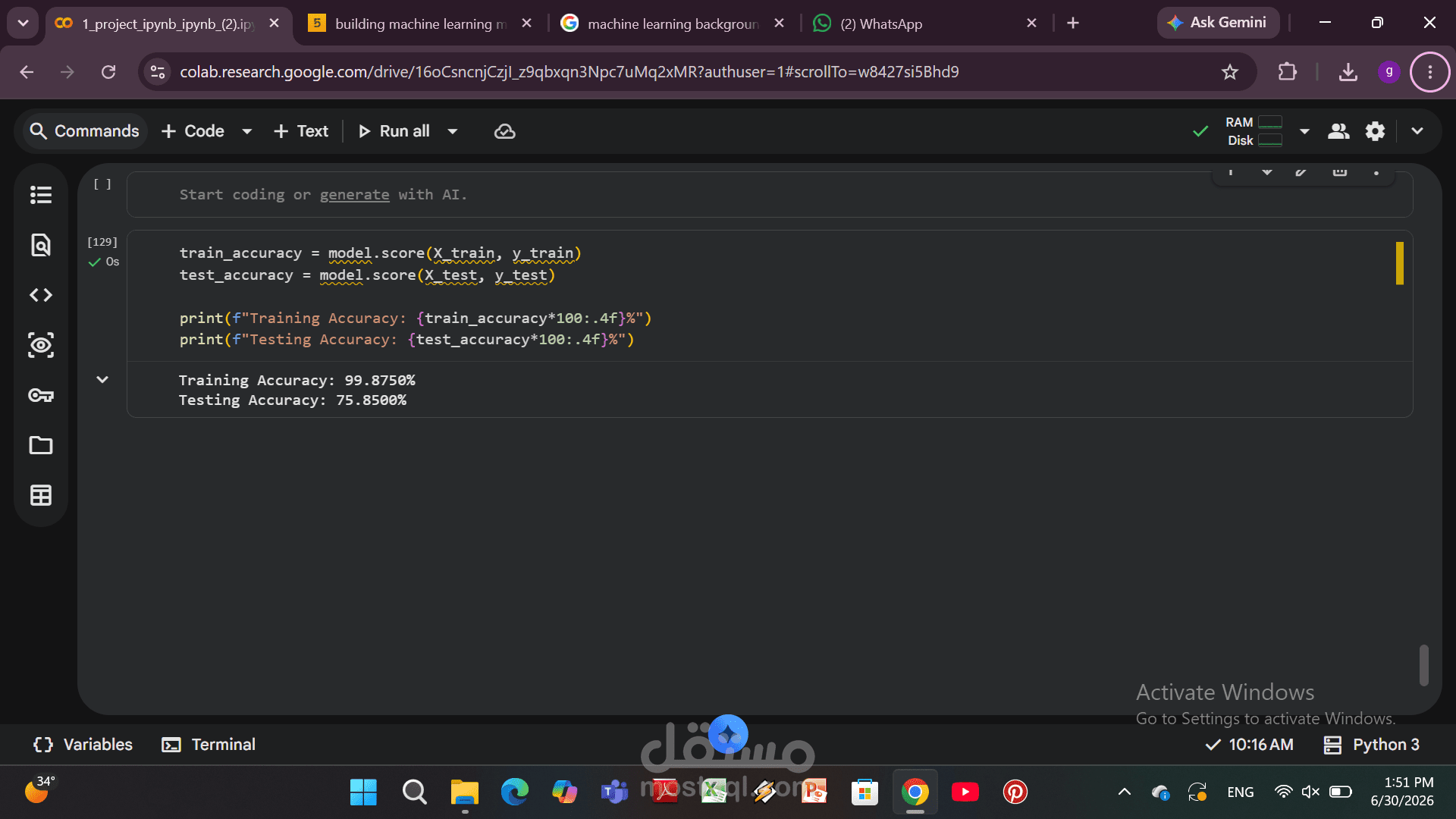This screenshot has width=1456, height=819.
Task: Open the Commands search palette
Action: pos(84,131)
